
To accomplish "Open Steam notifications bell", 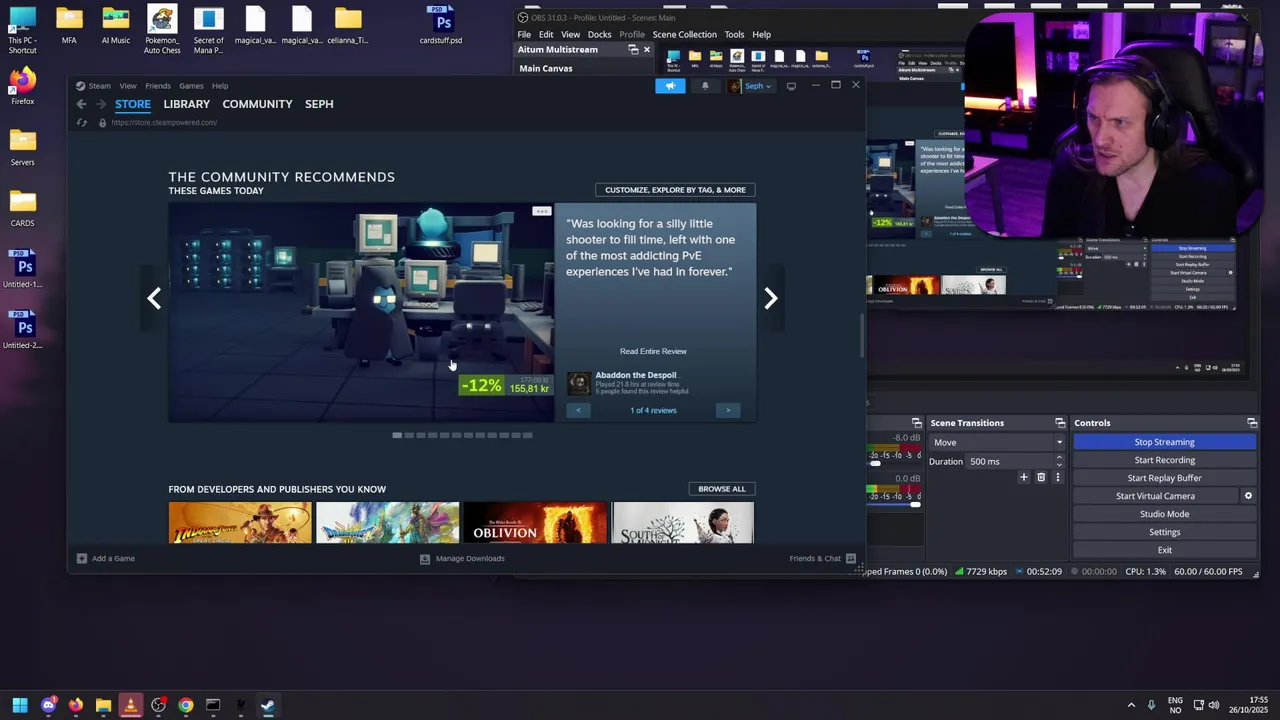I will (705, 86).
